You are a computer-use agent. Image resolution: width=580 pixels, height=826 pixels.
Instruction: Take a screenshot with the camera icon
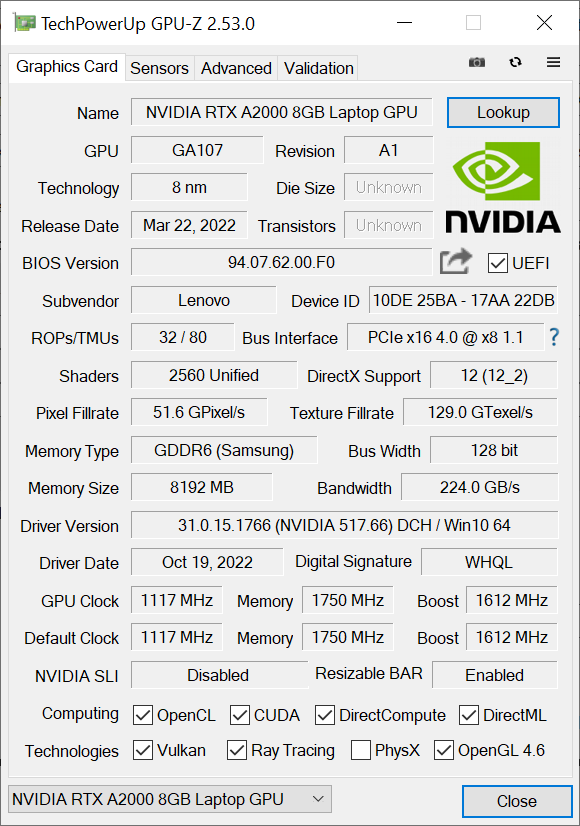[477, 62]
